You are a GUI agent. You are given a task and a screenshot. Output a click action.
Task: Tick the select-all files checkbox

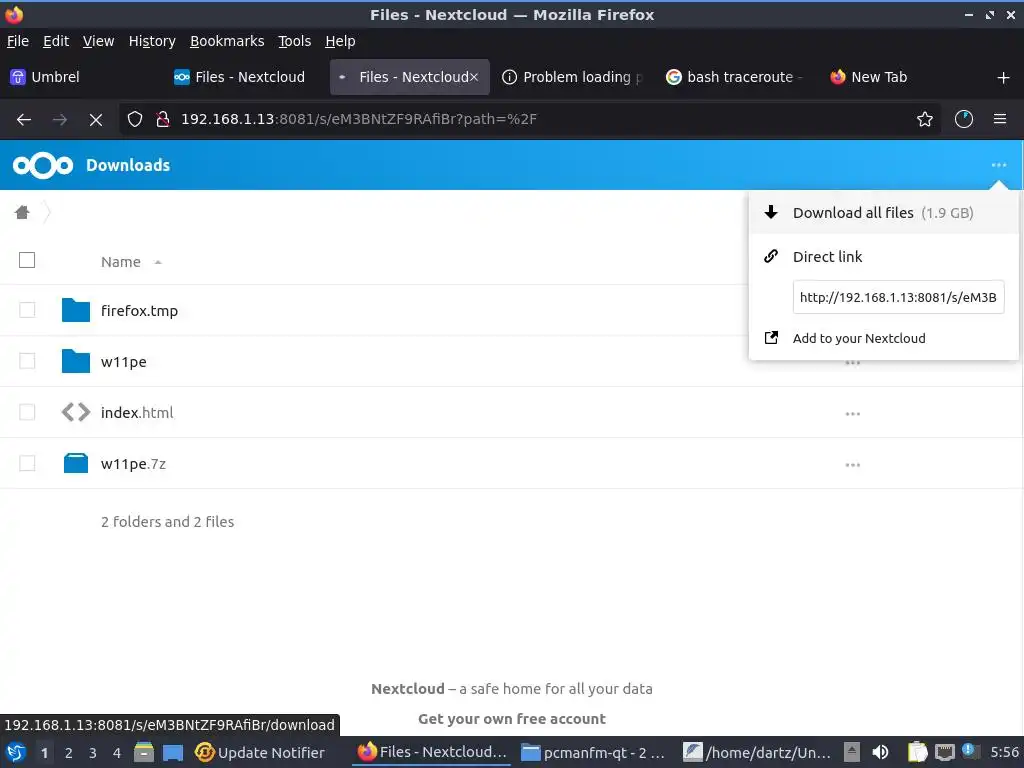point(27,260)
